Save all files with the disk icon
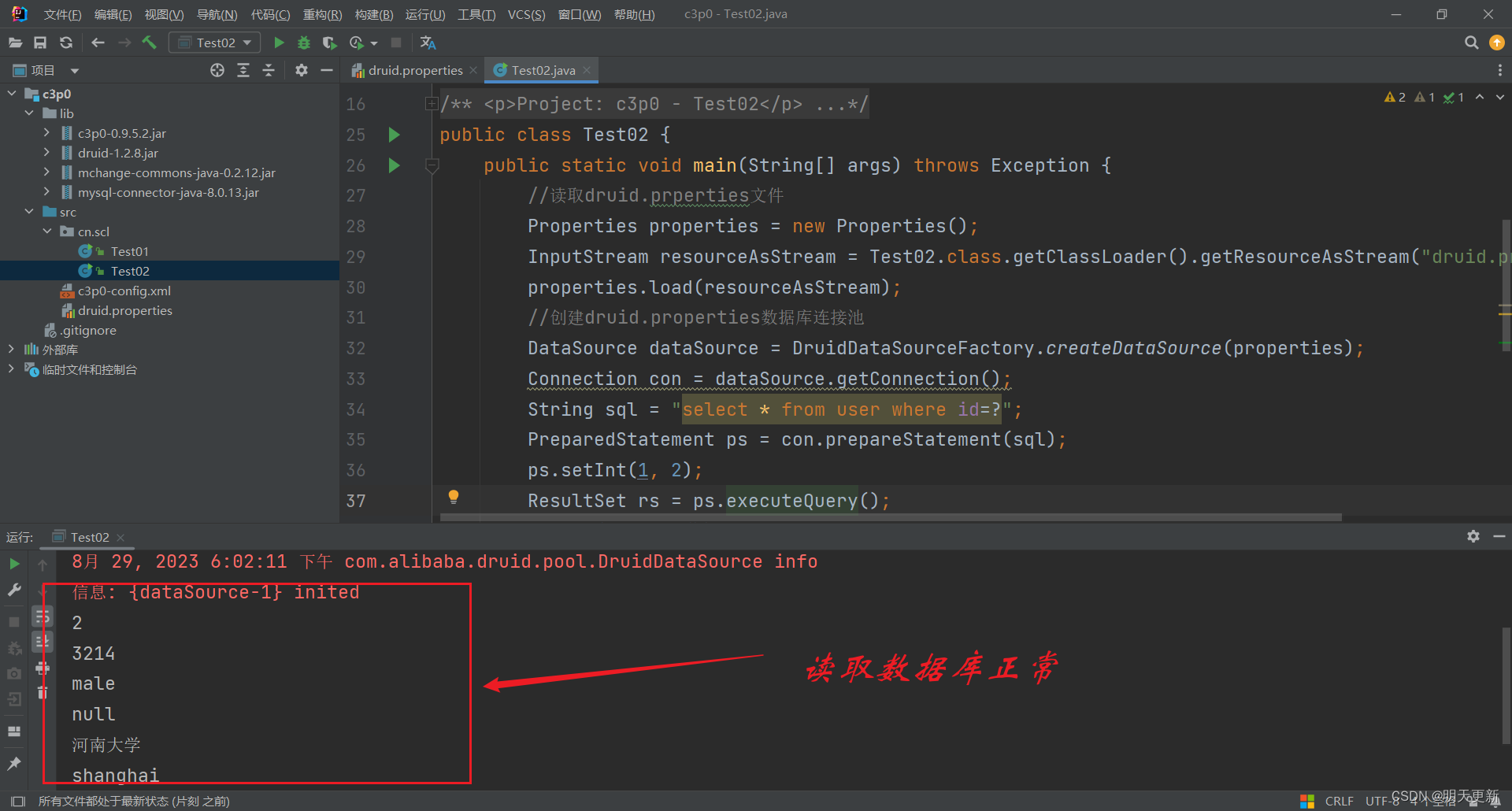Viewport: 1512px width, 811px height. click(40, 43)
